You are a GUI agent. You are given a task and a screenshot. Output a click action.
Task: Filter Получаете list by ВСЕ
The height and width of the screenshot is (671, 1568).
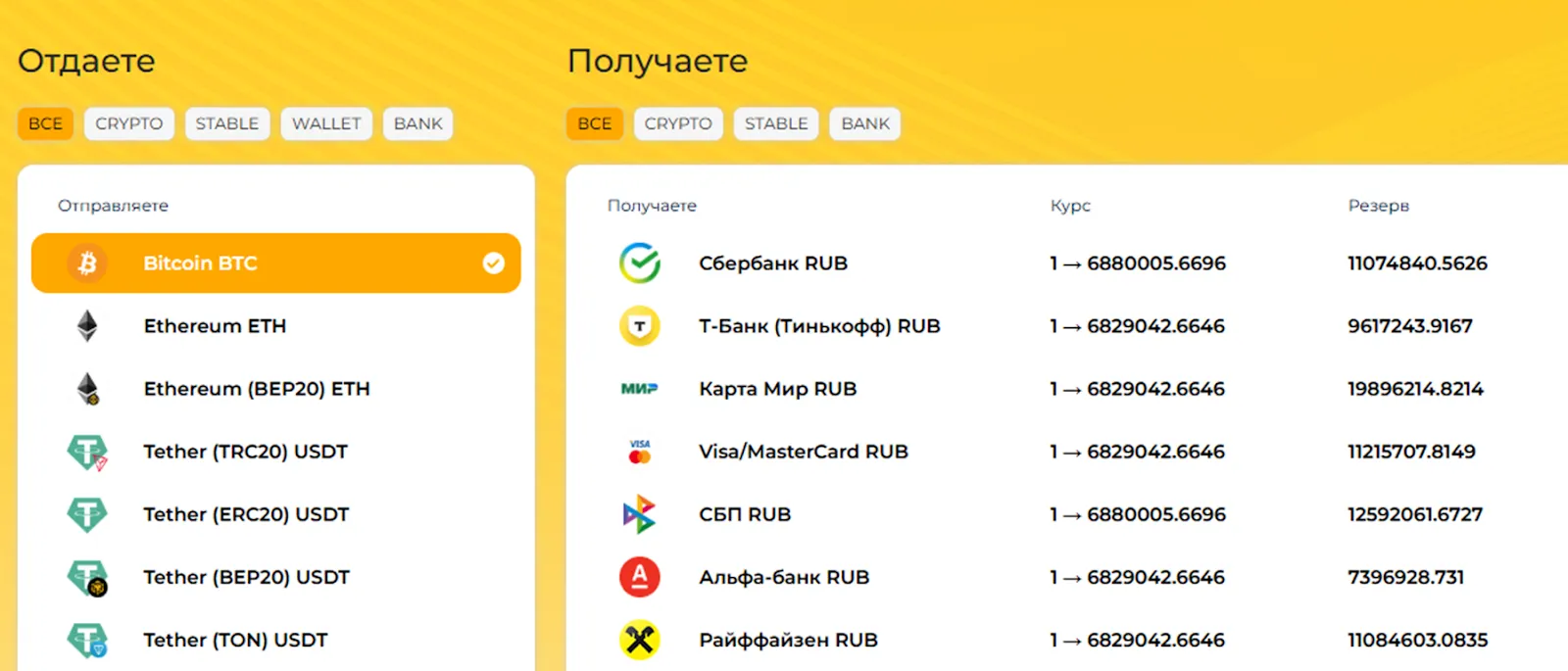coord(595,123)
